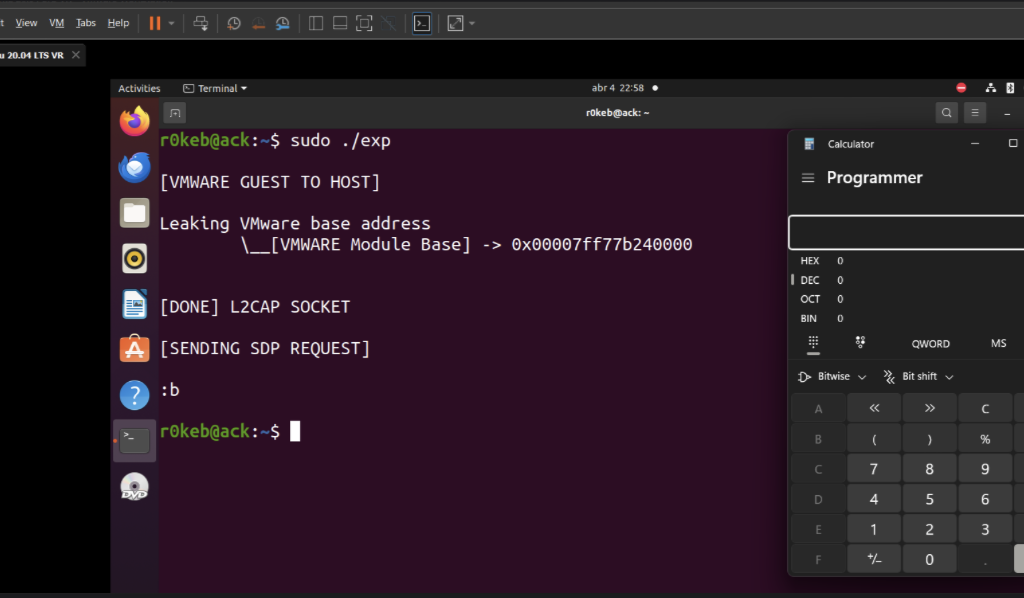Click the Send Ctrl+Alt+Del toolbar icon
Screen dimensions: 1024x598
[200, 24]
